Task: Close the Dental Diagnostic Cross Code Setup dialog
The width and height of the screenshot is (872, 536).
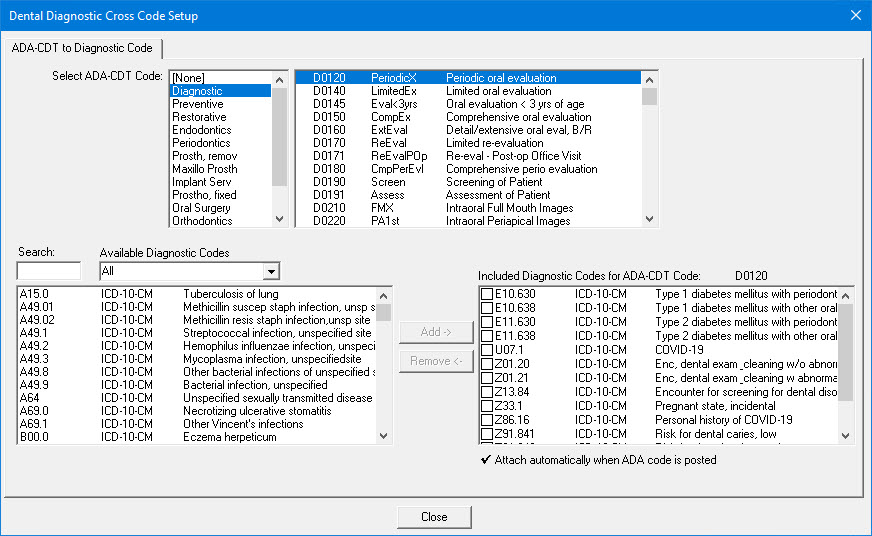Action: point(854,16)
